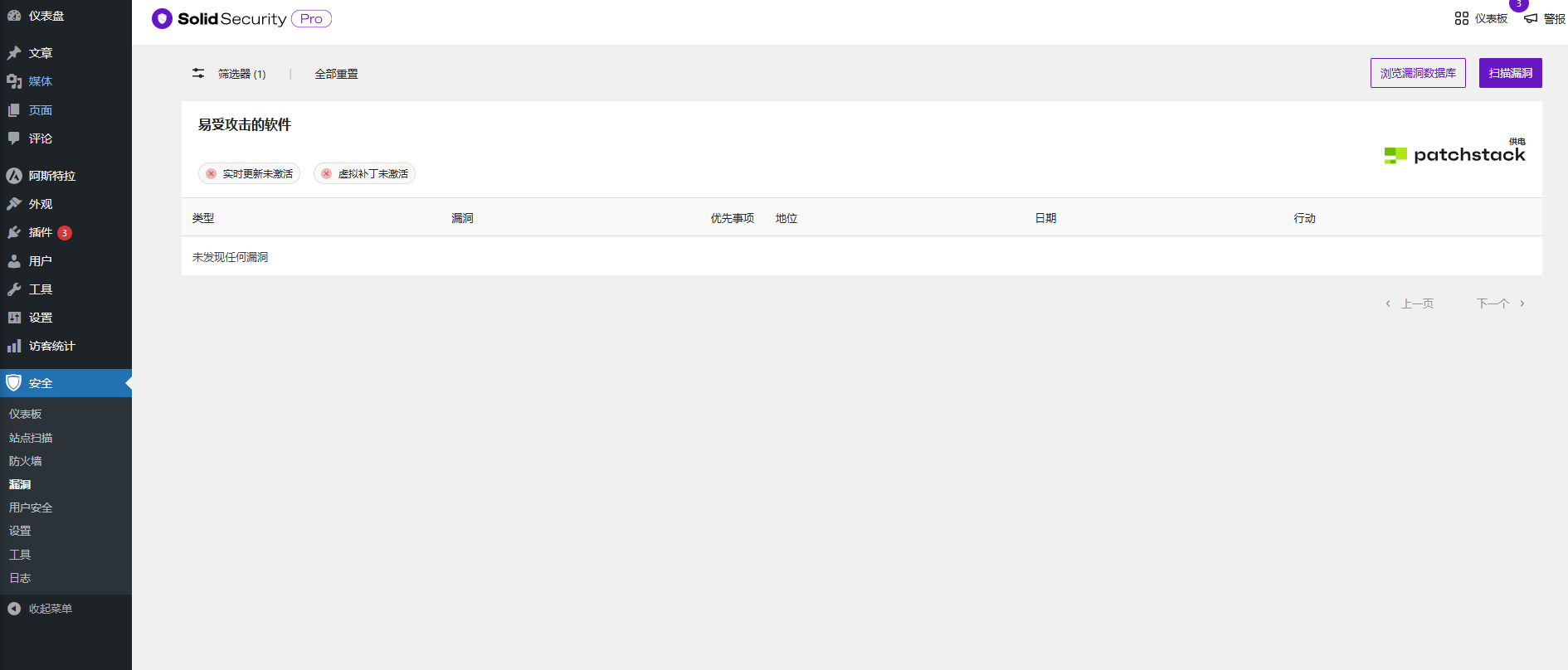Screen dimensions: 1568x670
Task: Click the 访客统计 bar chart icon
Action: pyautogui.click(x=14, y=346)
